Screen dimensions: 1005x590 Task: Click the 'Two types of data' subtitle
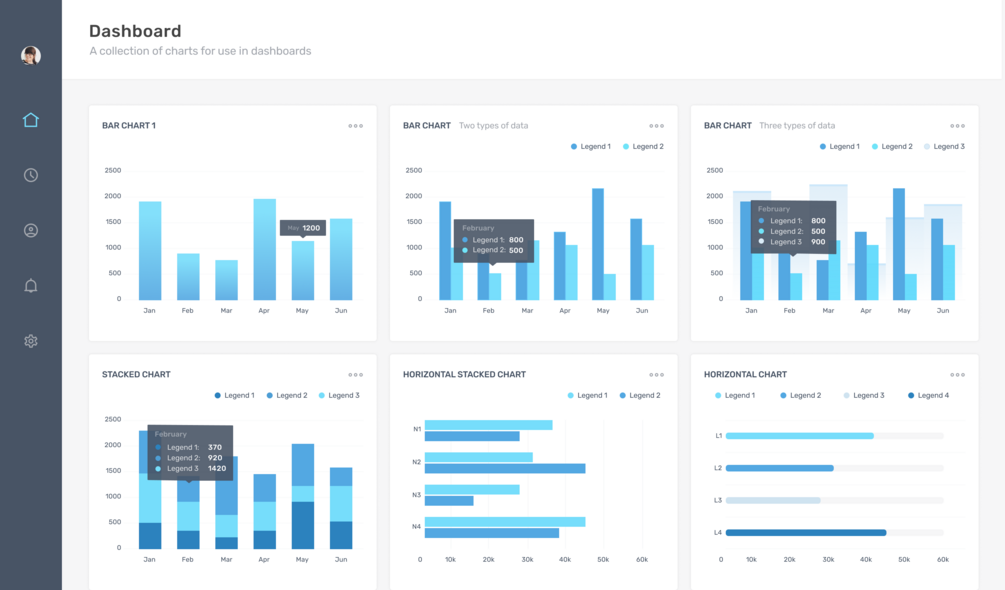pos(494,126)
